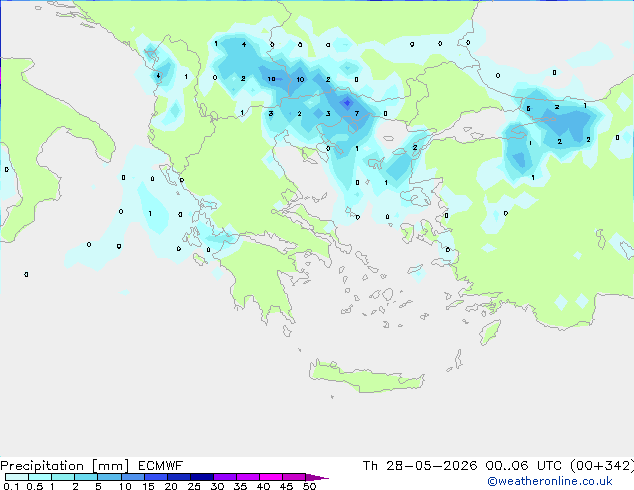The image size is (634, 490).
Task: Click the darkest blue precipitation core on the map
Action: 347,103
